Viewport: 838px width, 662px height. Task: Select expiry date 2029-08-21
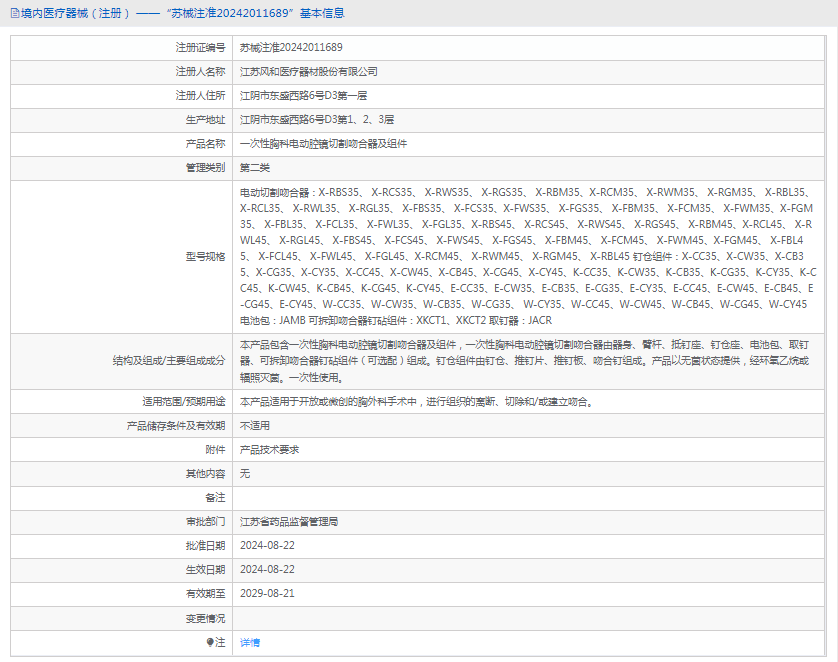[x=267, y=594]
